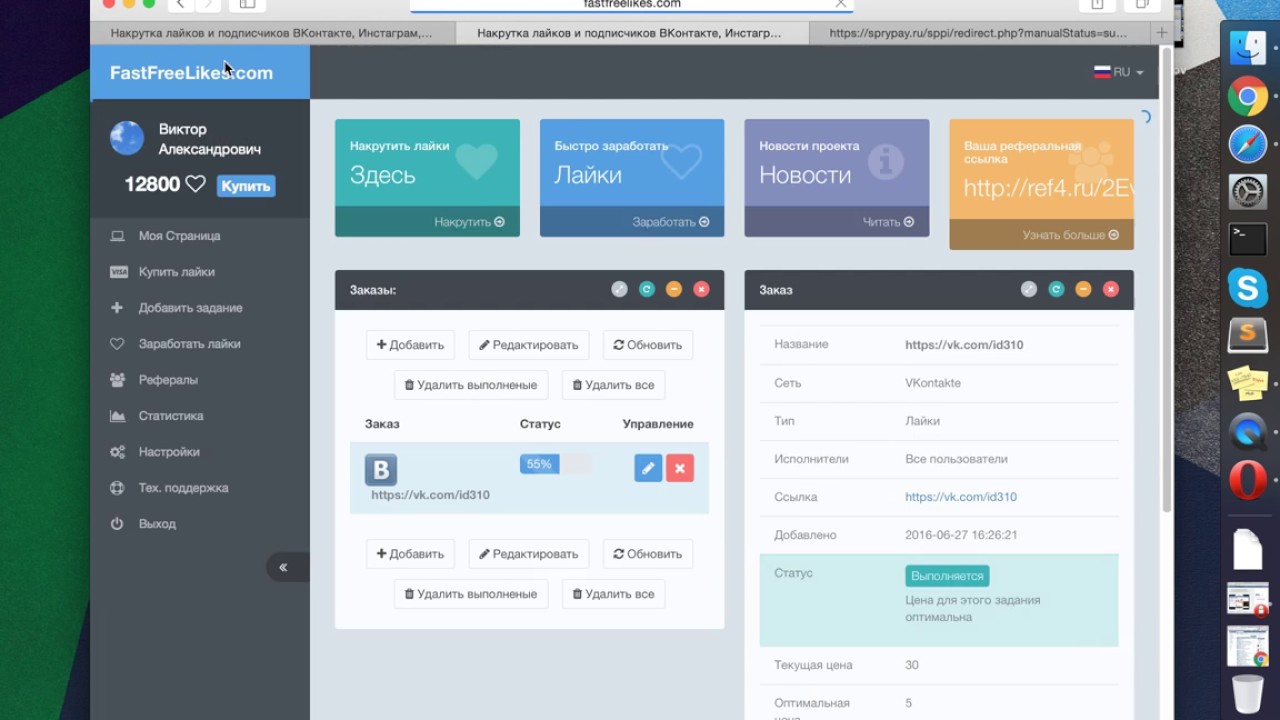
Task: Open the RU language dropdown
Action: click(1118, 72)
